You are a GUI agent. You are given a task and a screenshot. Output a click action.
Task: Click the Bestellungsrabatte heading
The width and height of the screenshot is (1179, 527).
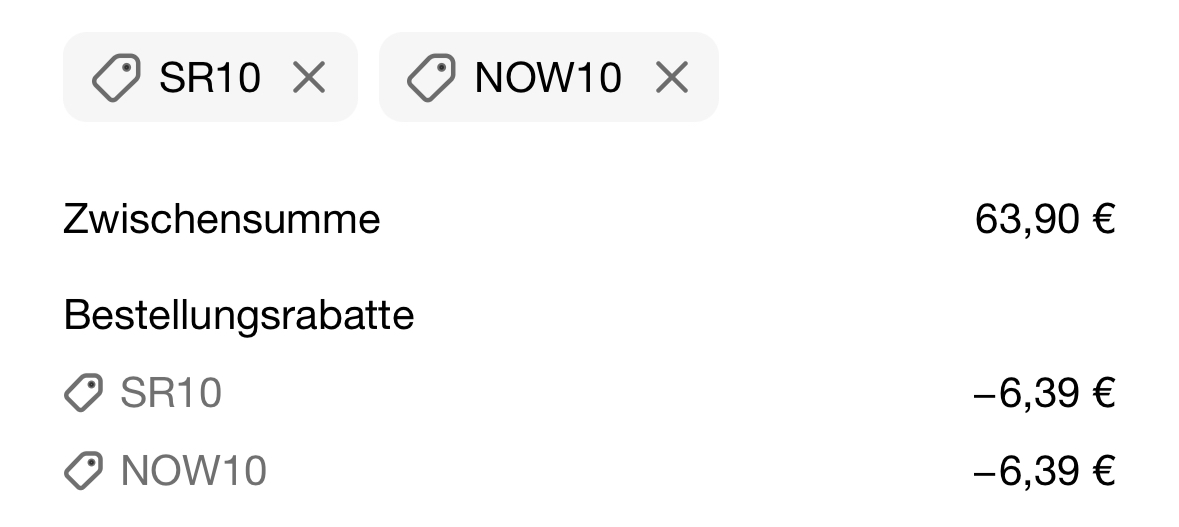[x=239, y=314]
